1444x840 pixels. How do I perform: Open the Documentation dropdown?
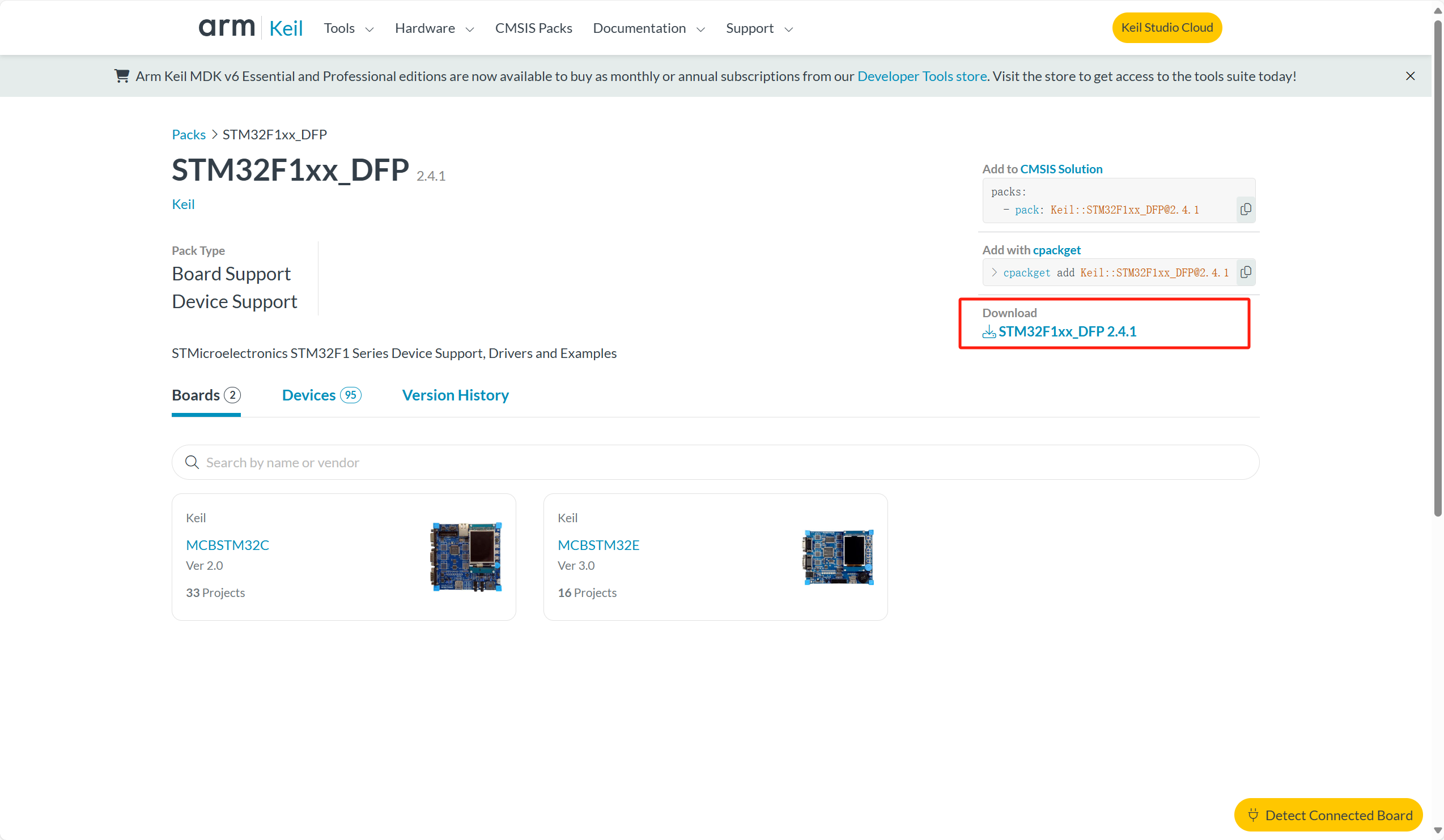649,28
